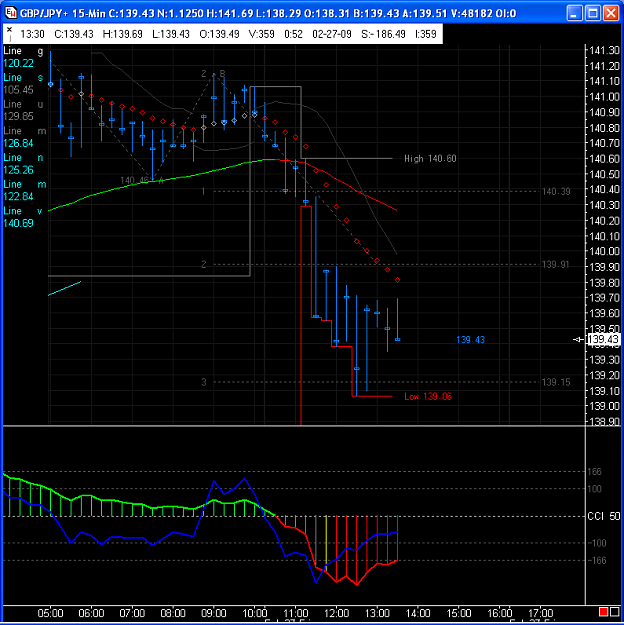Click the red Low 139.06 label
624x625 pixels.
428,397
